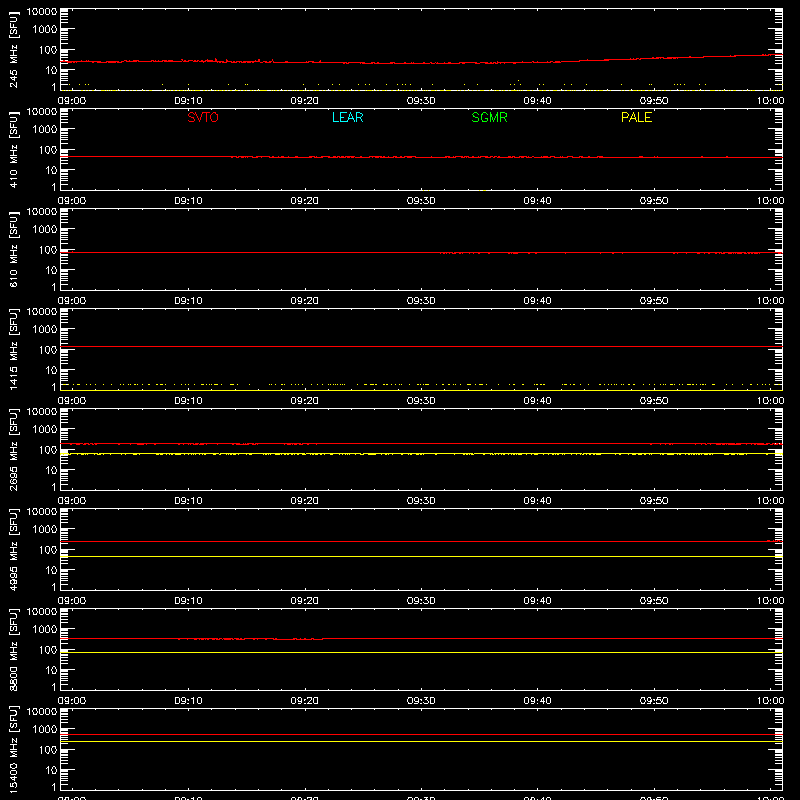Viewport: 800px width, 800px height.
Task: Click the red trace in the 15400 MHz panel
Action: [421, 735]
